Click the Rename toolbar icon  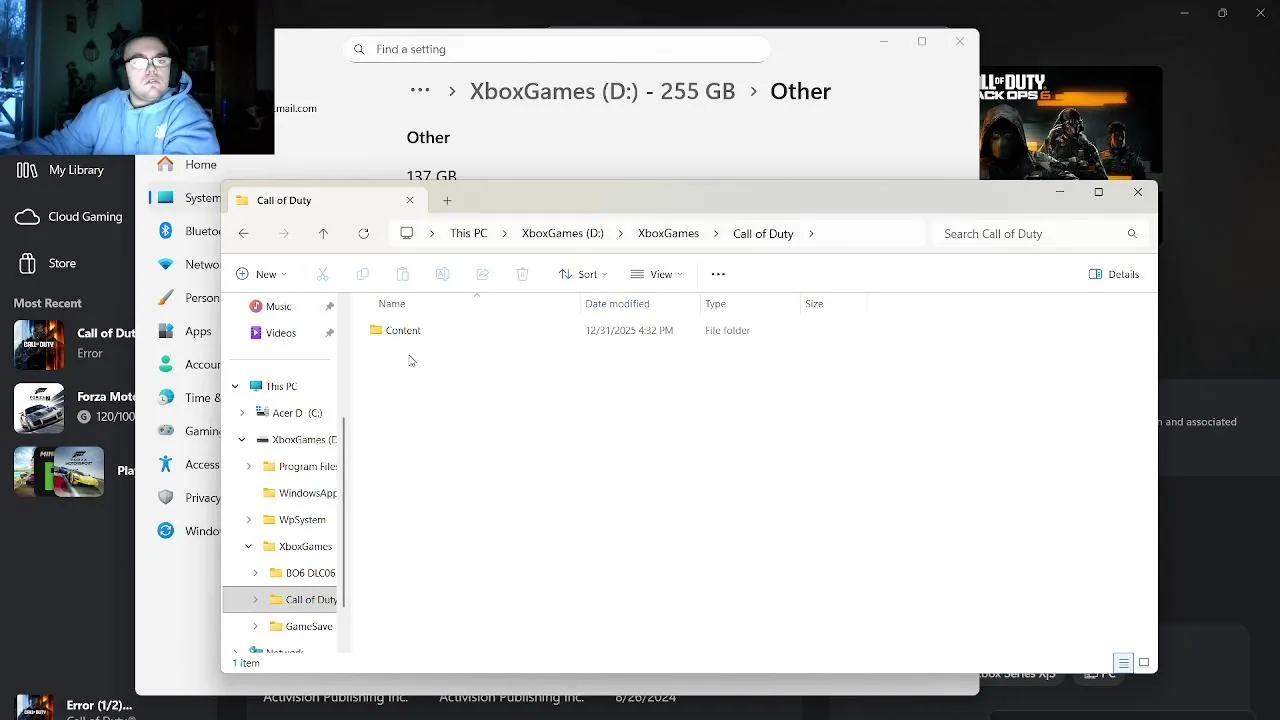click(x=442, y=274)
